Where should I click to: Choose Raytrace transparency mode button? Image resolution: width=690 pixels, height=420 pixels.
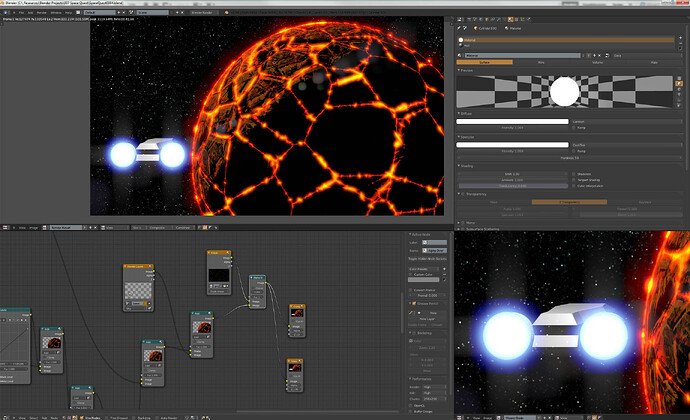(645, 202)
